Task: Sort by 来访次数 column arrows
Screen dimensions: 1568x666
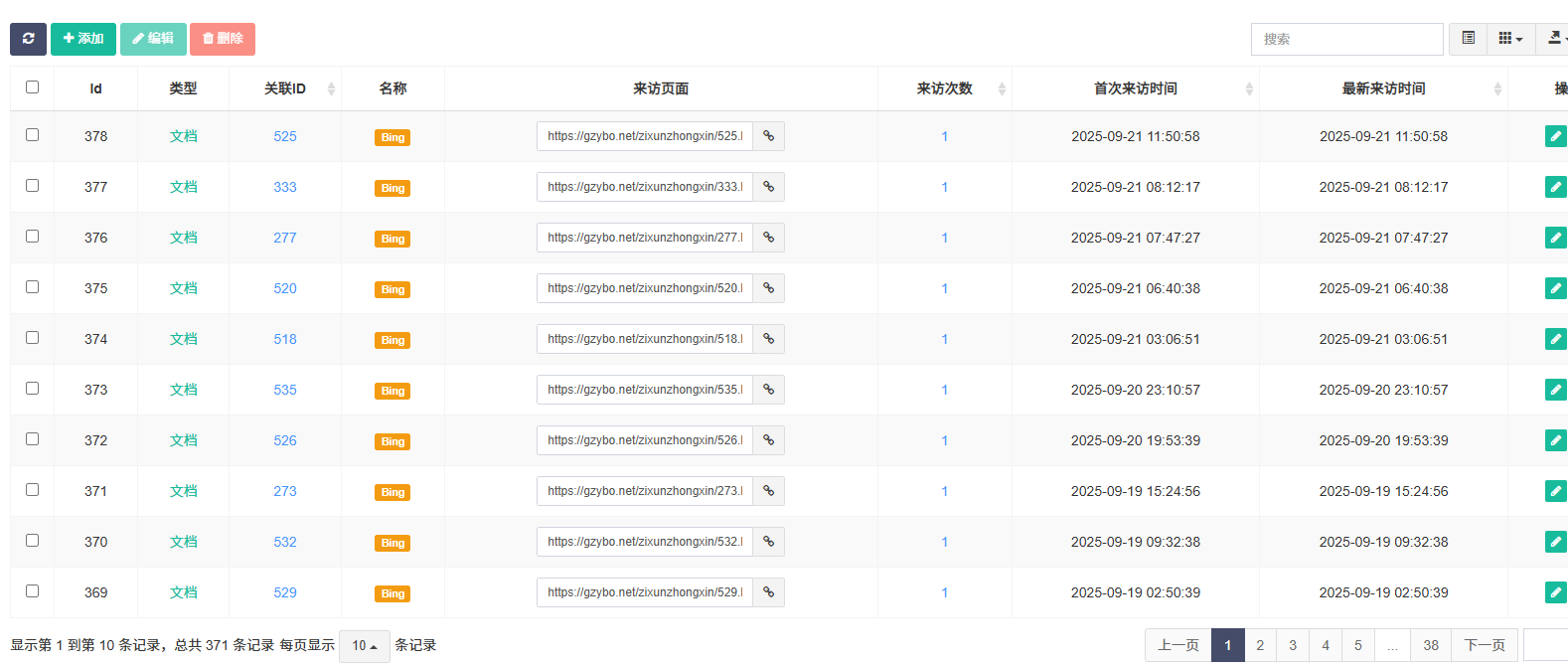Action: 1002,89
